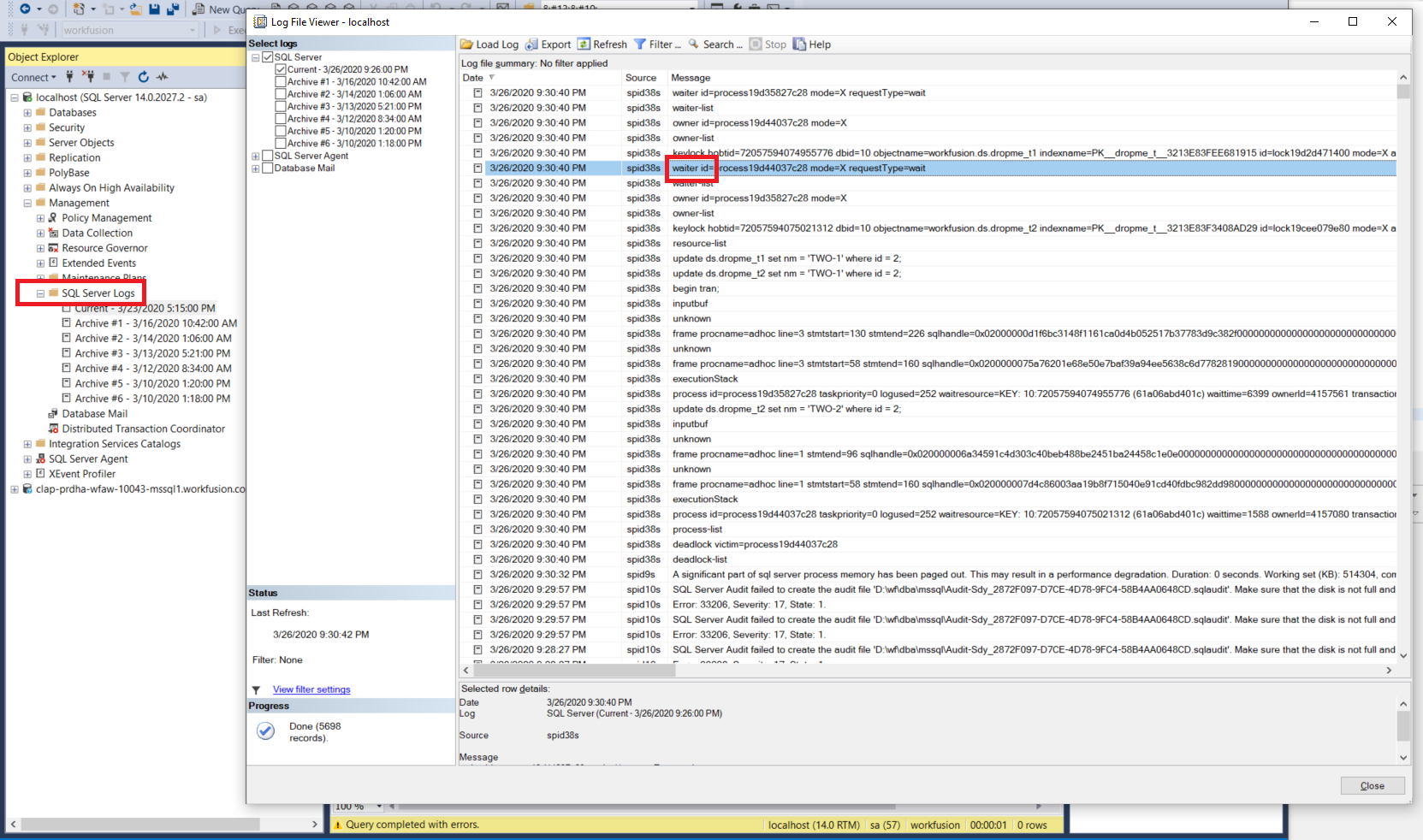This screenshot has height=840, width=1423.
Task: Click the Navigate Backward arrow in SSMS toolbar
Action: pos(25,9)
